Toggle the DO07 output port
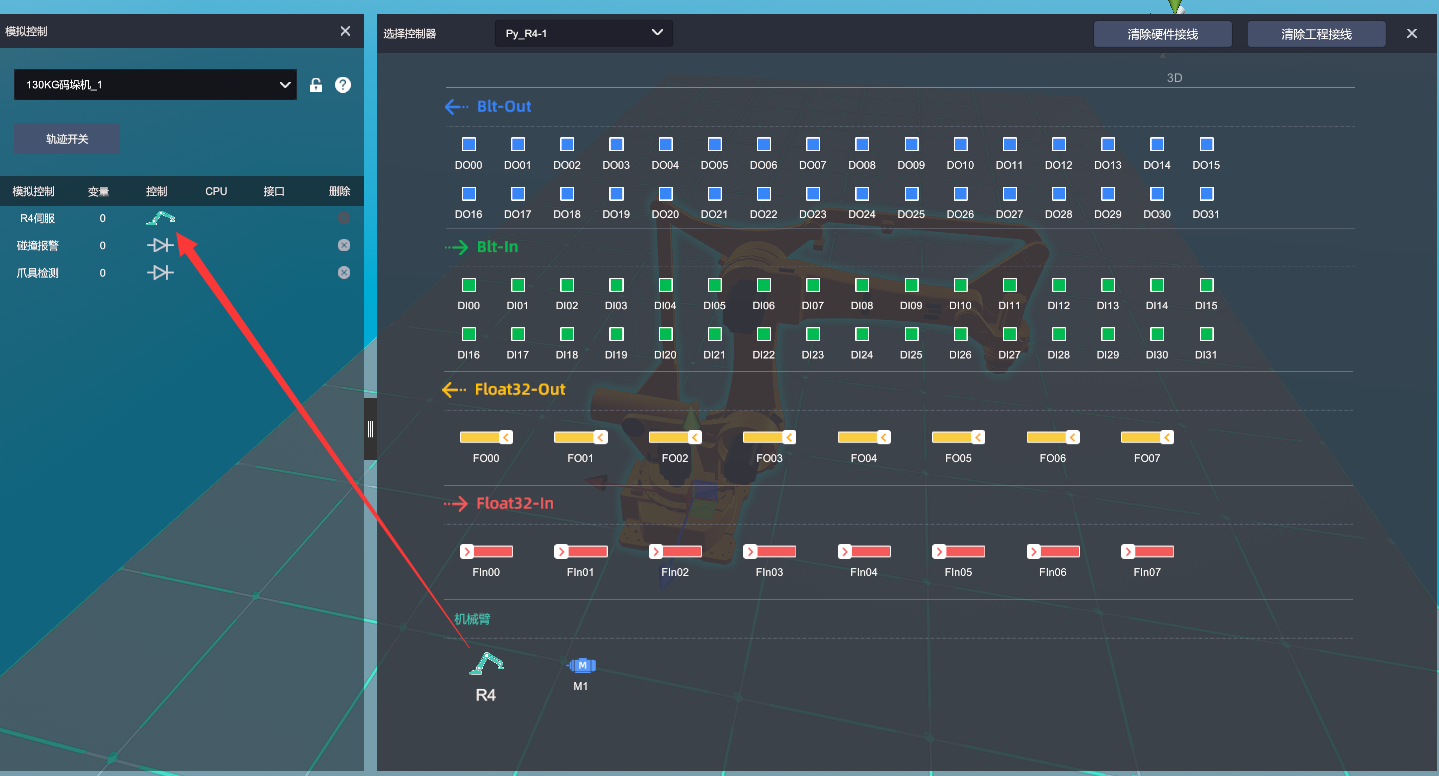 click(813, 145)
